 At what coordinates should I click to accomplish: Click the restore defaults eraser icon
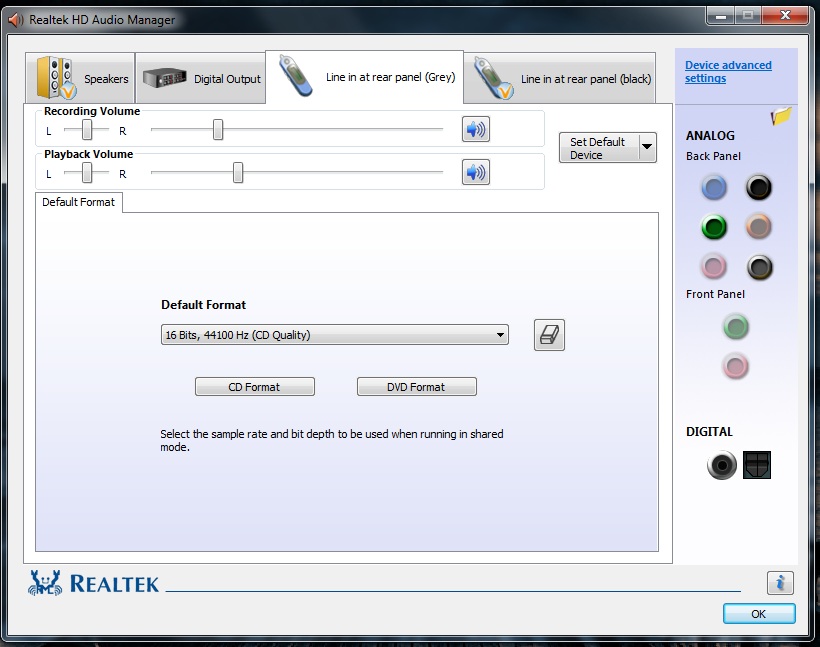point(549,335)
